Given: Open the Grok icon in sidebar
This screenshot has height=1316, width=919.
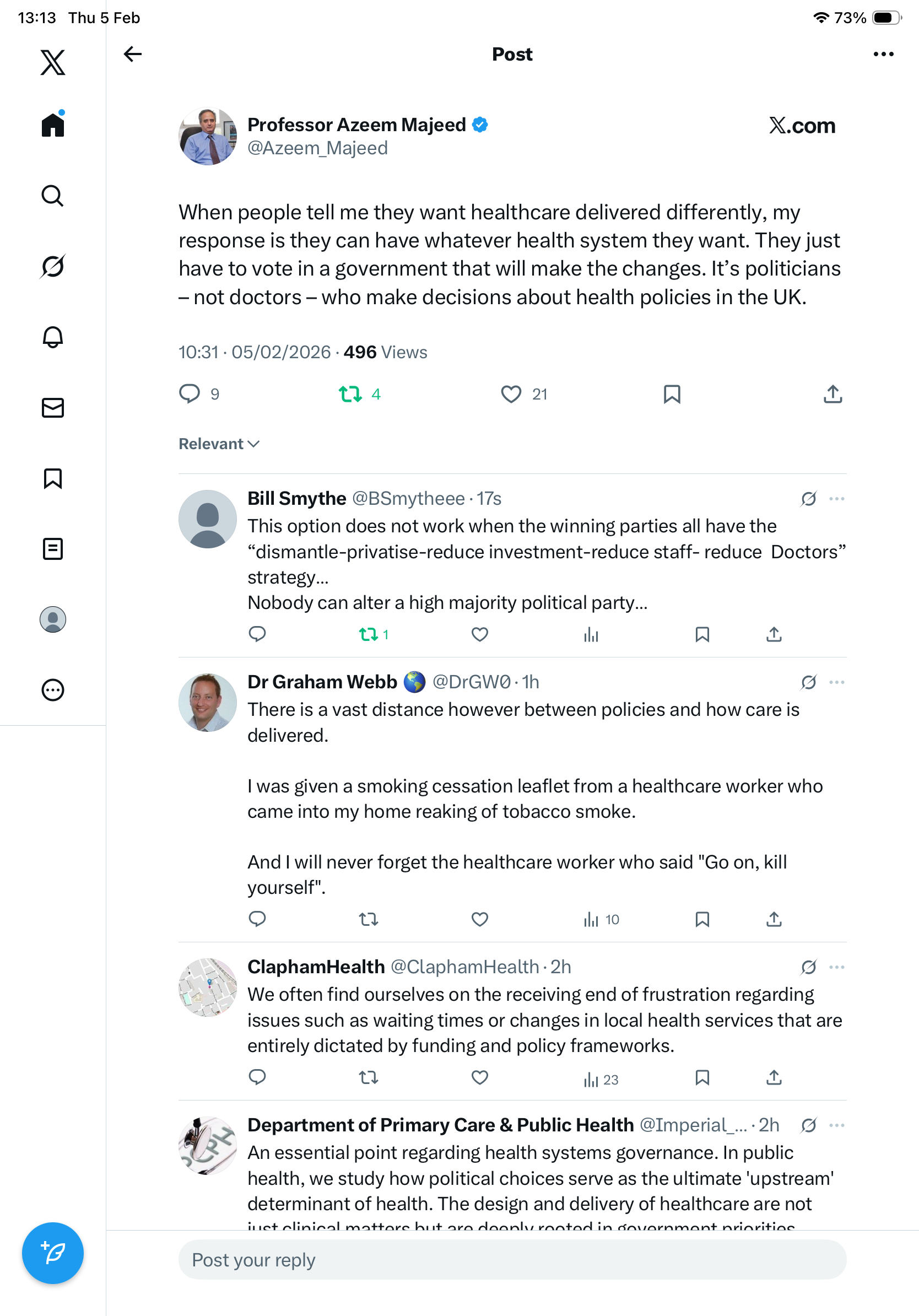Looking at the screenshot, I should point(53,267).
